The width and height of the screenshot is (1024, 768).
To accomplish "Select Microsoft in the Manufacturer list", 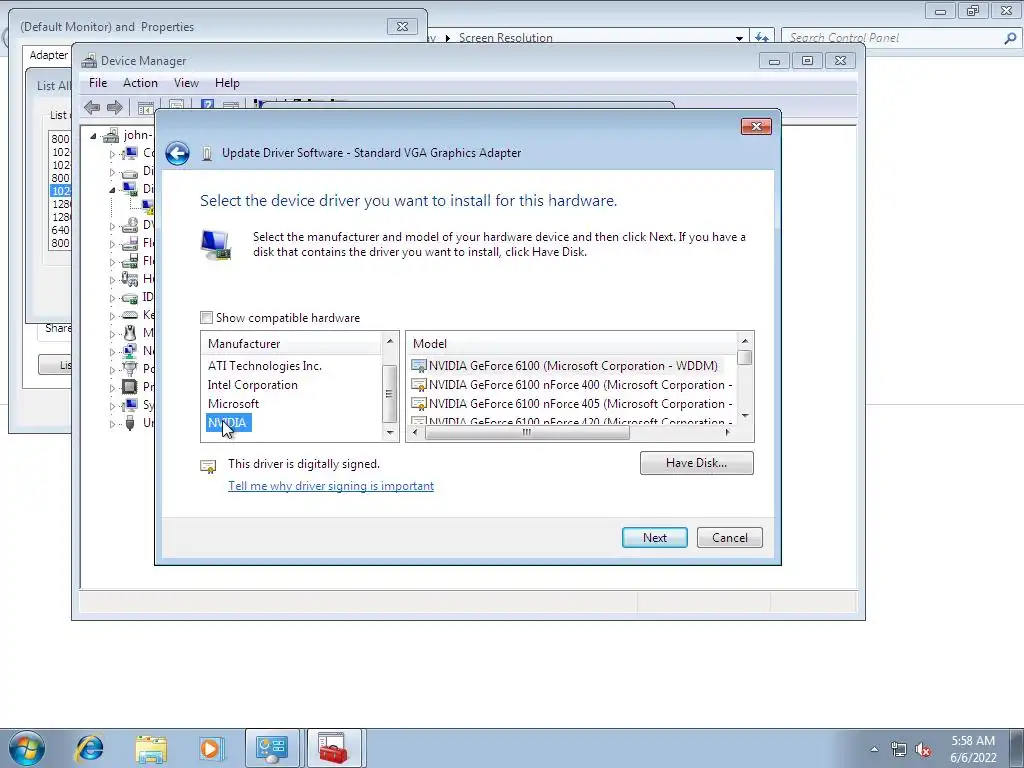I will [233, 404].
